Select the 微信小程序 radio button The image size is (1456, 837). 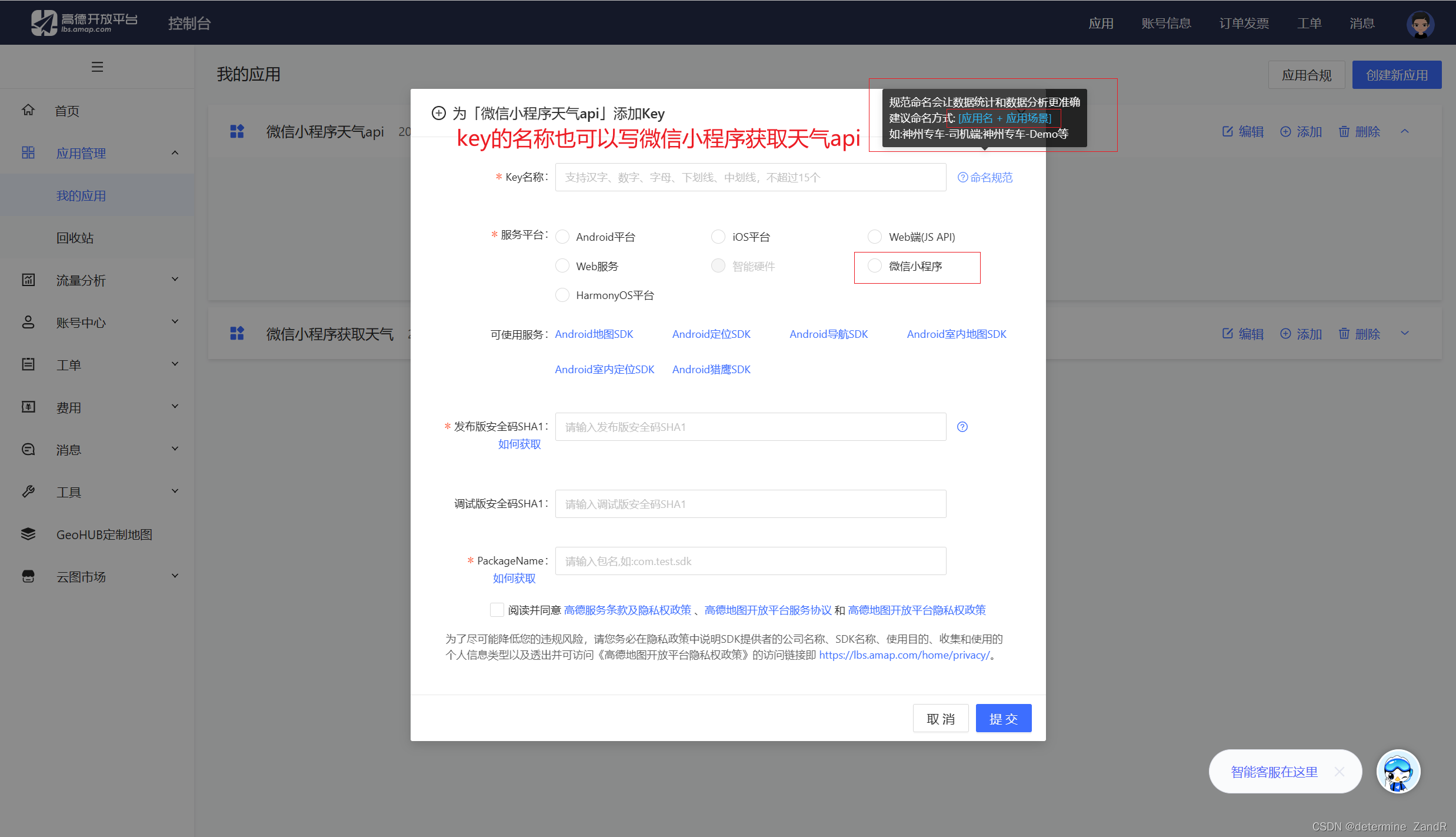click(x=875, y=265)
